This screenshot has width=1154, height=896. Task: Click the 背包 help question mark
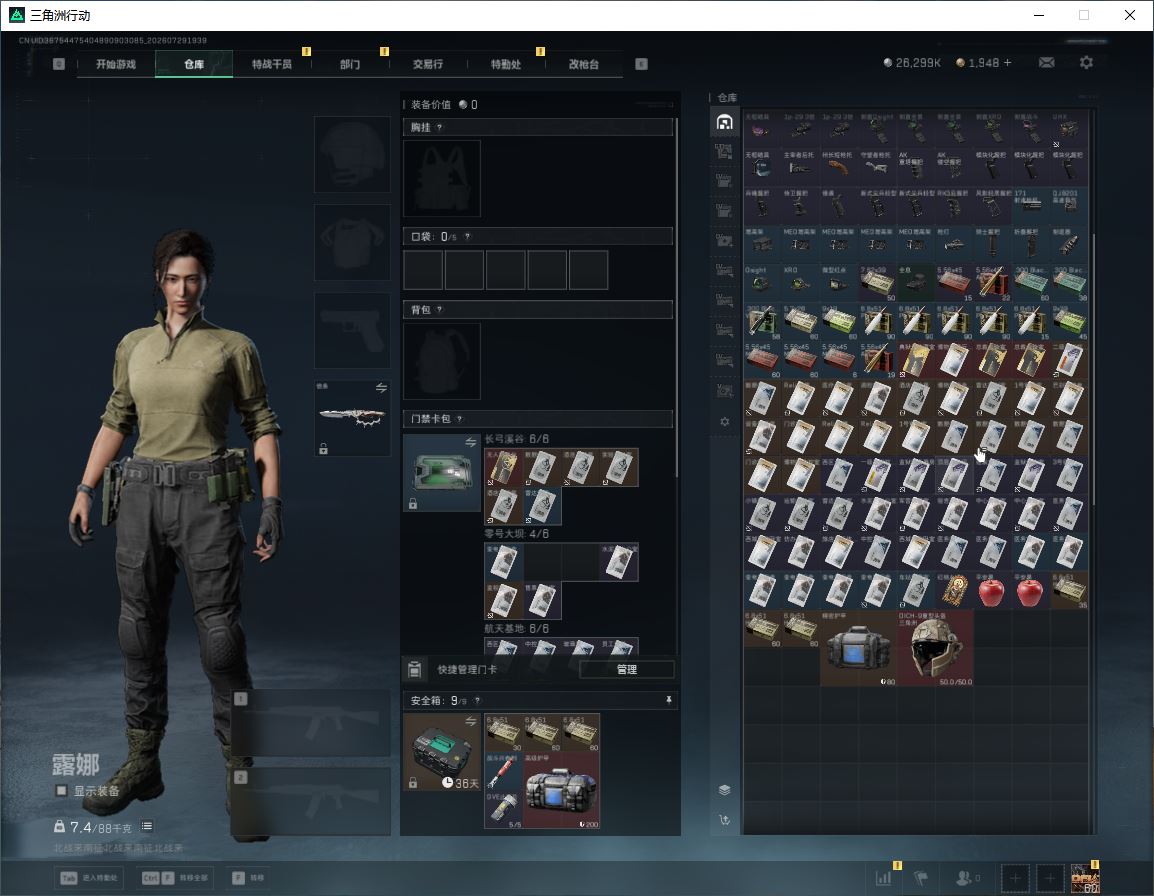tap(439, 310)
